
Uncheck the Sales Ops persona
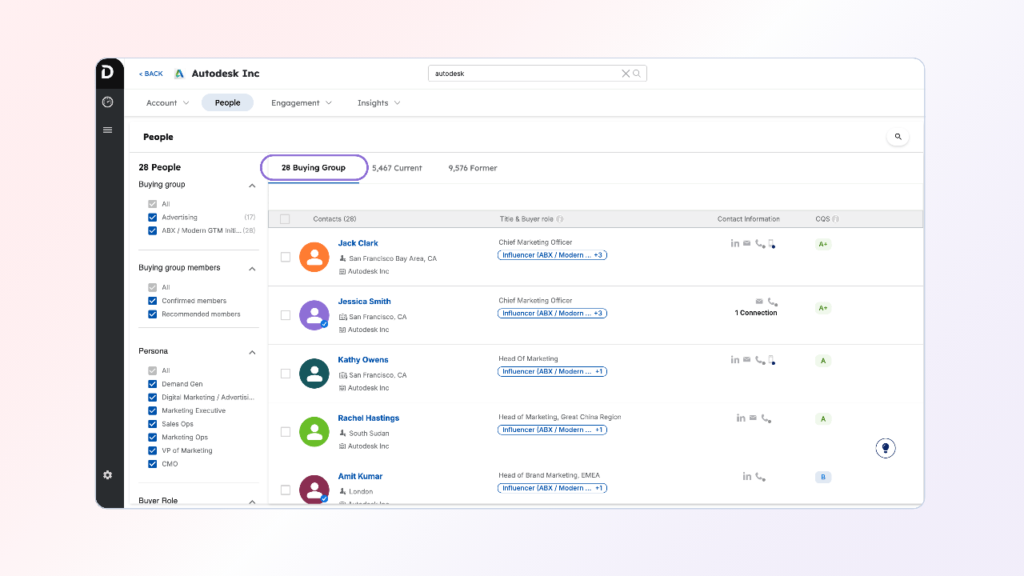pos(152,424)
